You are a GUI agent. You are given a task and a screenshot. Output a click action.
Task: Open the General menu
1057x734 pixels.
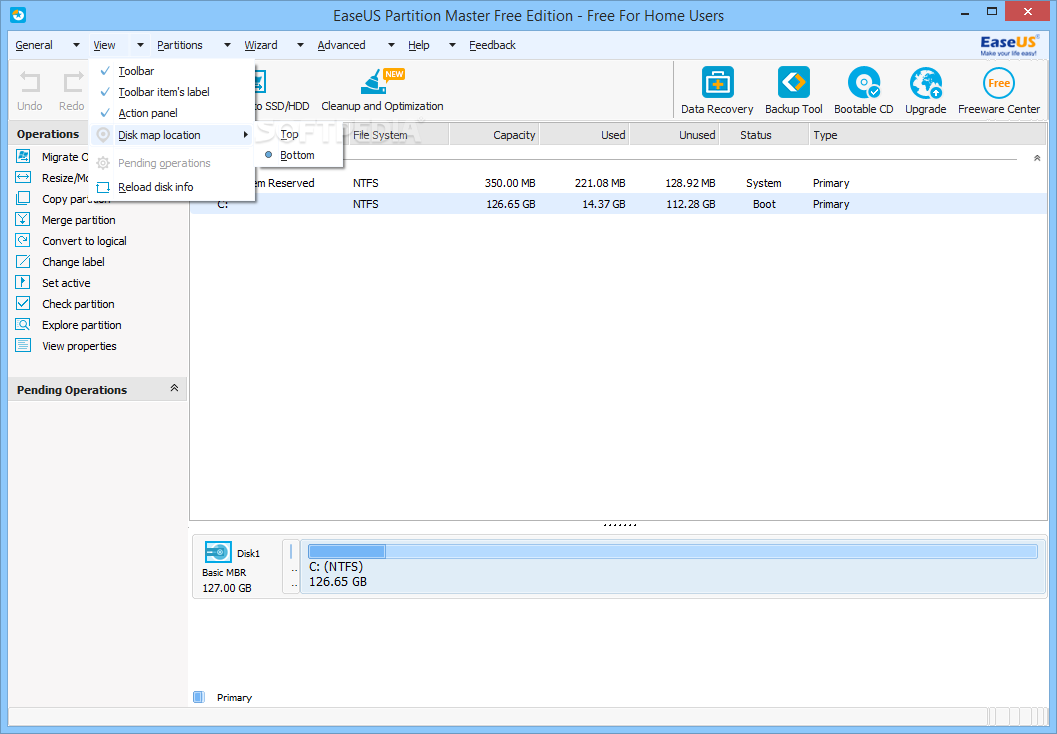[34, 45]
